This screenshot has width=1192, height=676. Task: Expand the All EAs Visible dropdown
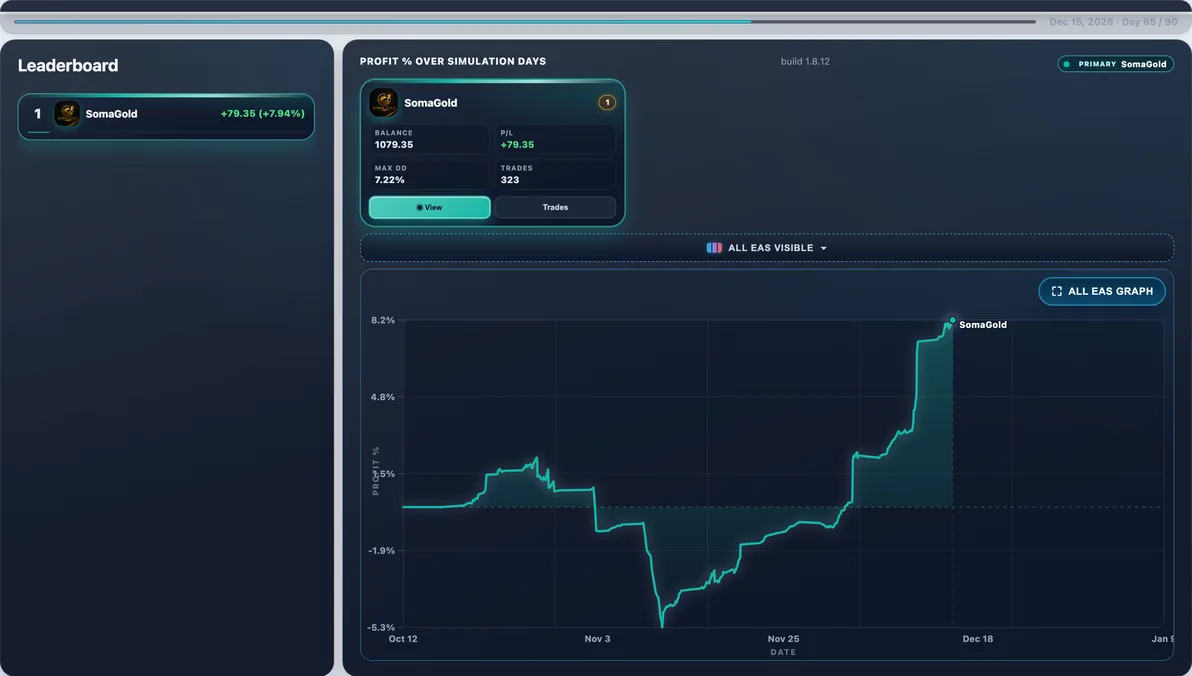click(x=767, y=248)
